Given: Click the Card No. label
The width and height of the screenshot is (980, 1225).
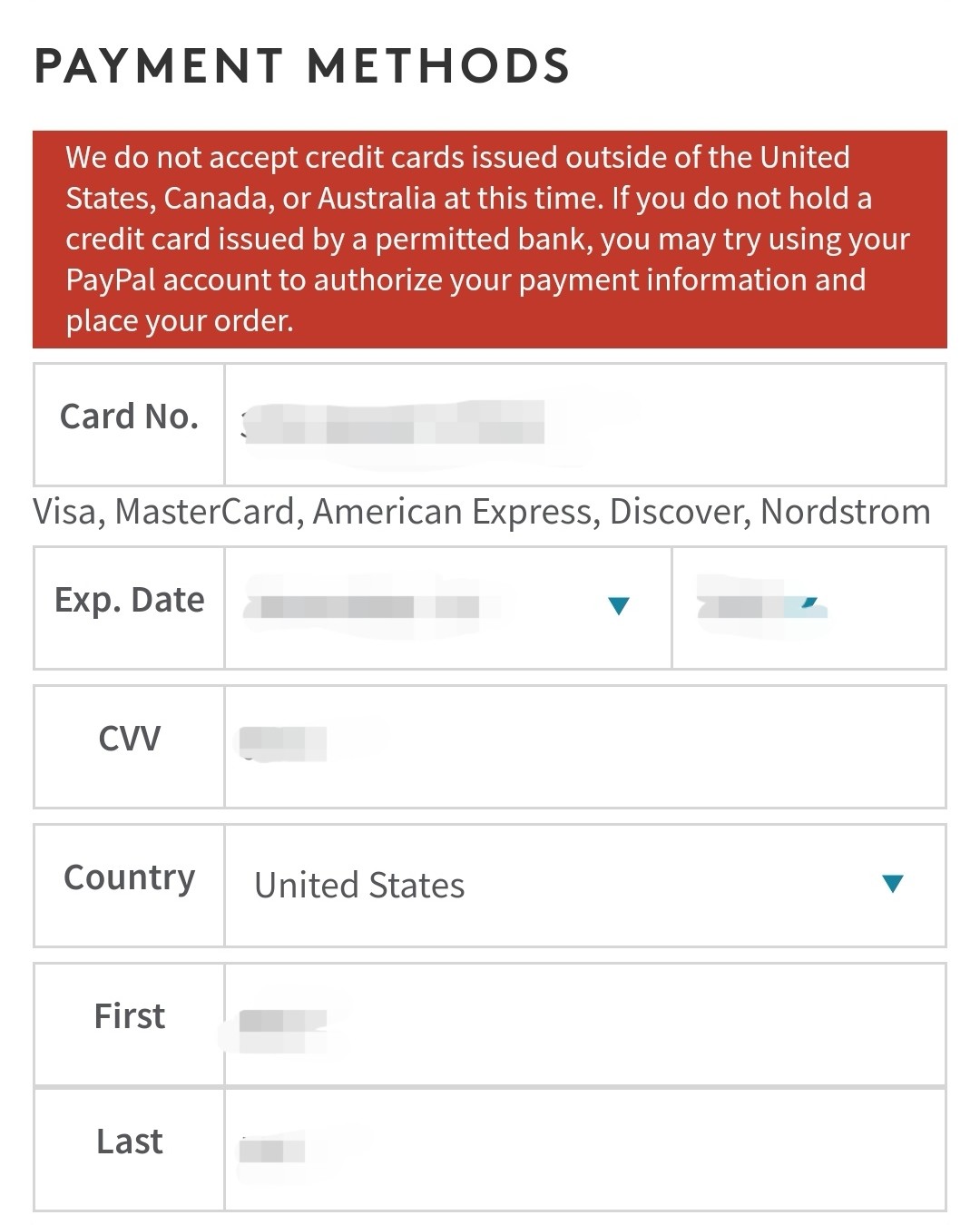Looking at the screenshot, I should pyautogui.click(x=129, y=416).
